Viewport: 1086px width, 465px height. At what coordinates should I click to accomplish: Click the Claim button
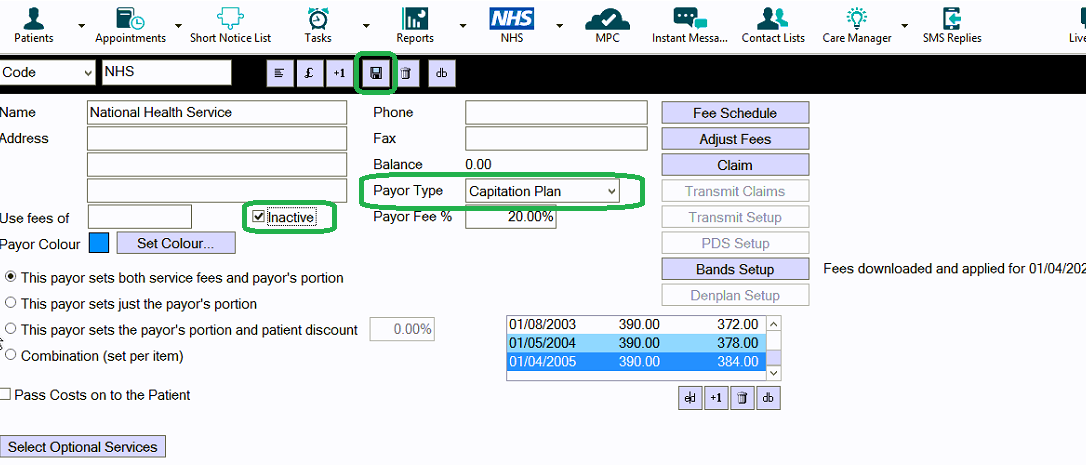click(x=735, y=165)
